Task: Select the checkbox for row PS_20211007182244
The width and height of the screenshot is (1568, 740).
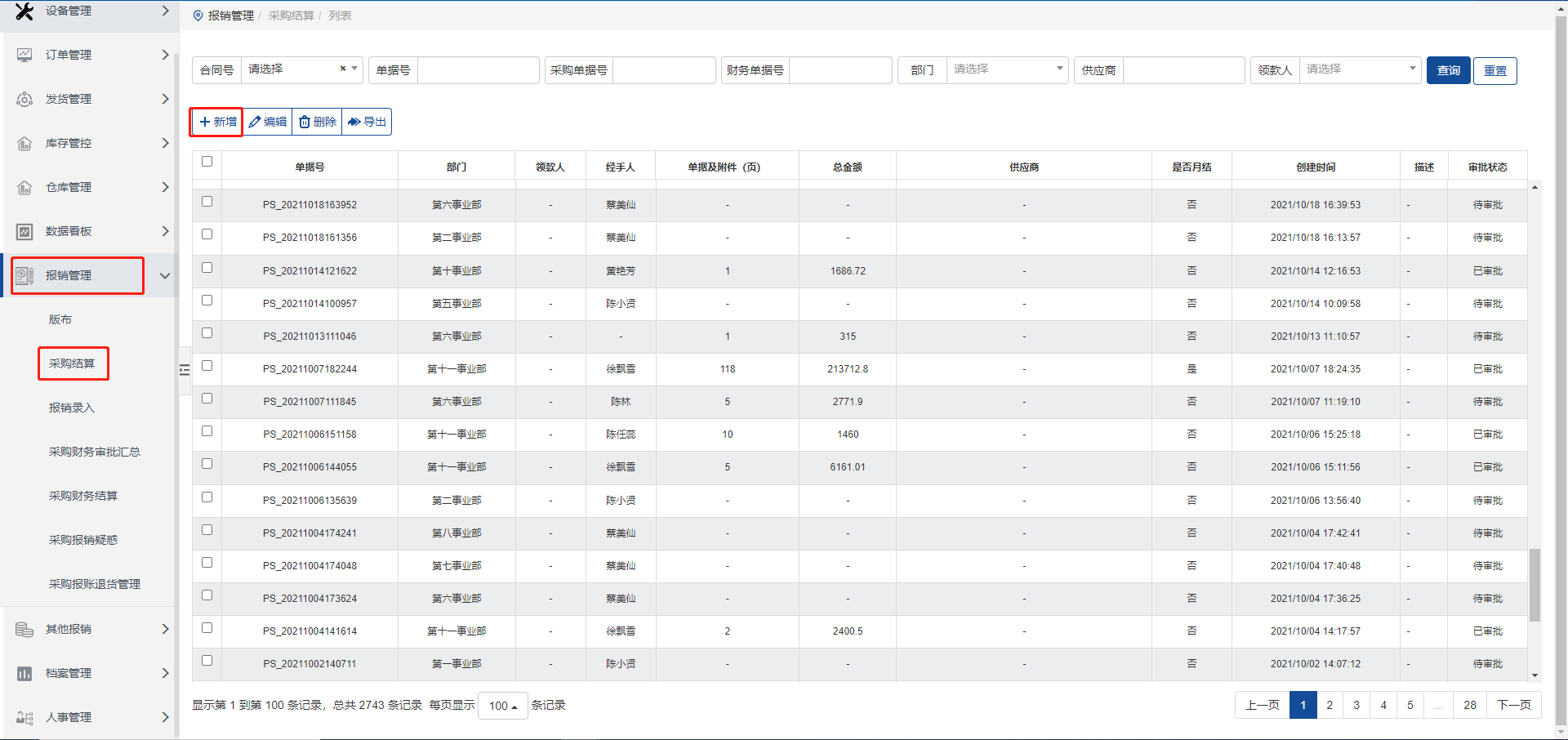Action: tap(207, 366)
